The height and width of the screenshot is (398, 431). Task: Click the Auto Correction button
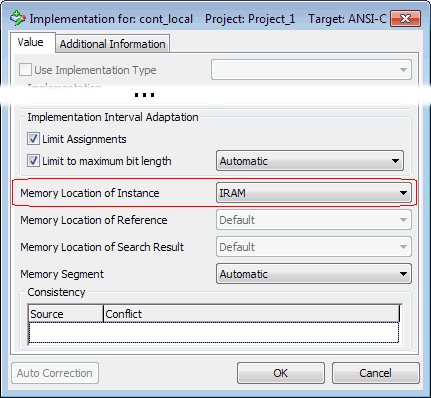(55, 373)
